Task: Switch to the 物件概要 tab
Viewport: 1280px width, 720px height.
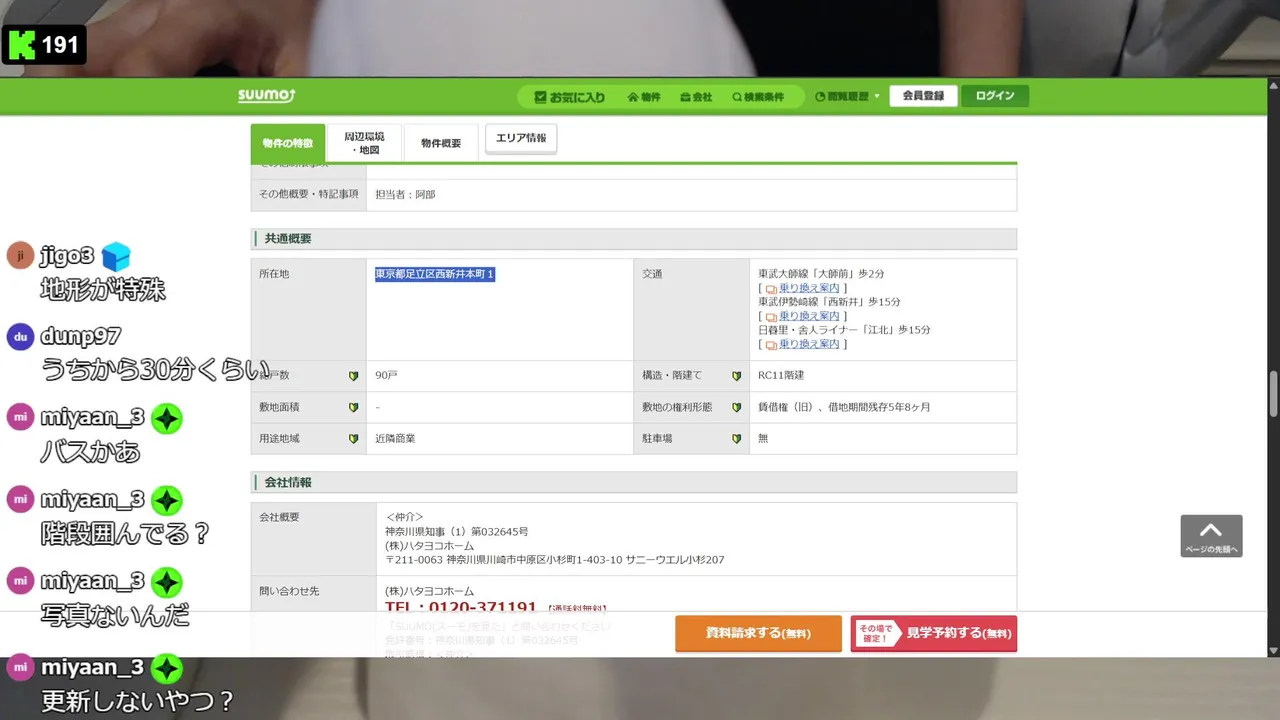Action: 441,143
